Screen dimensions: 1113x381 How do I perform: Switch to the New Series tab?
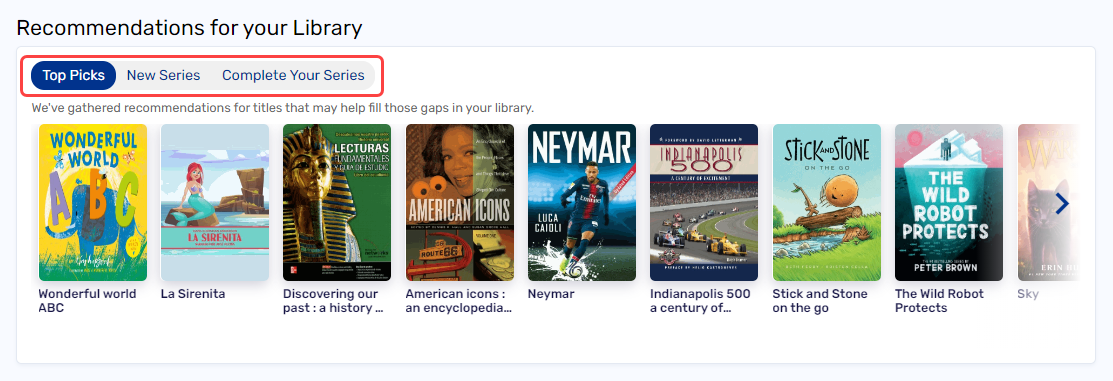163,75
